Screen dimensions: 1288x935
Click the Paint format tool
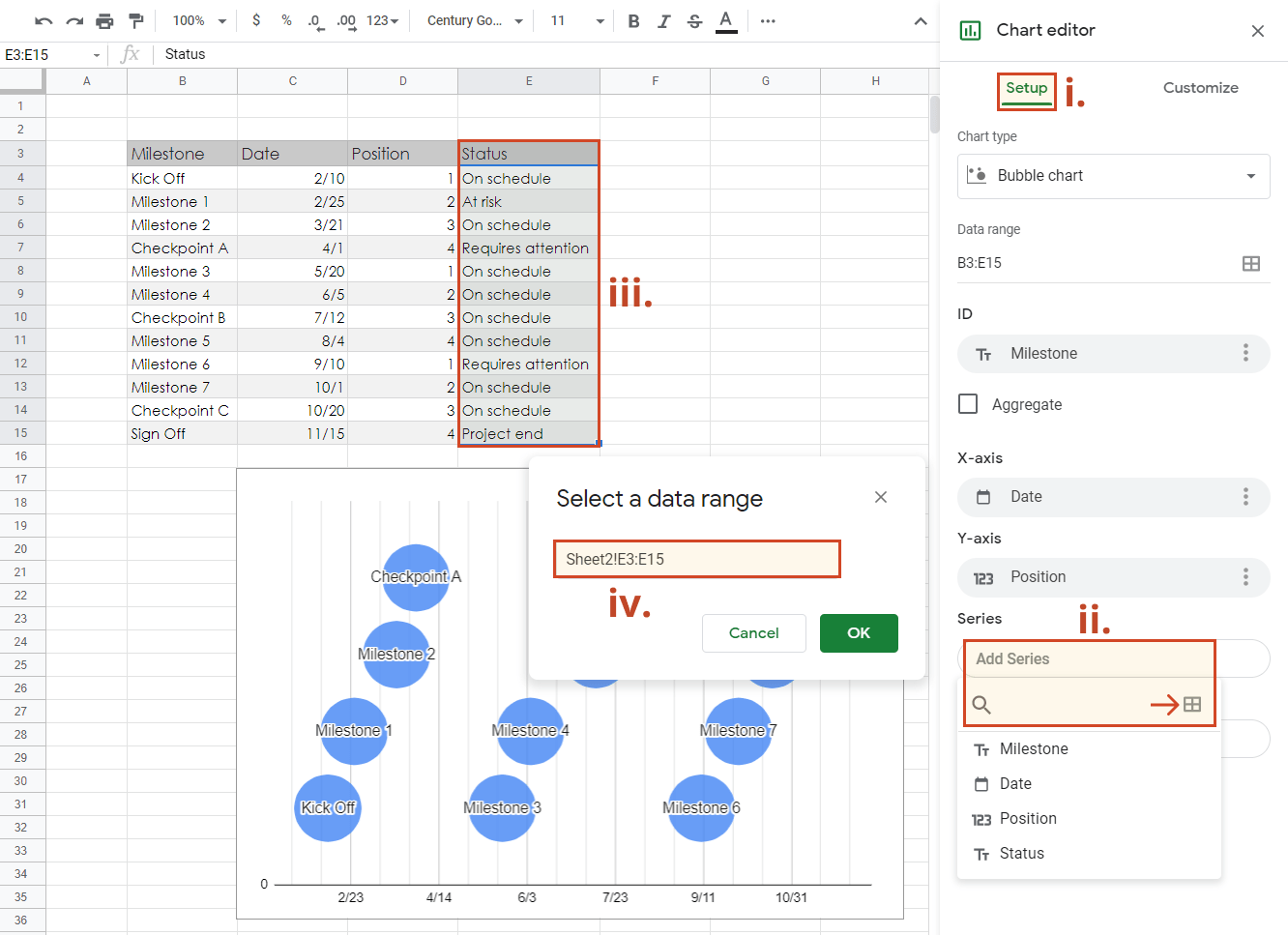(x=135, y=20)
